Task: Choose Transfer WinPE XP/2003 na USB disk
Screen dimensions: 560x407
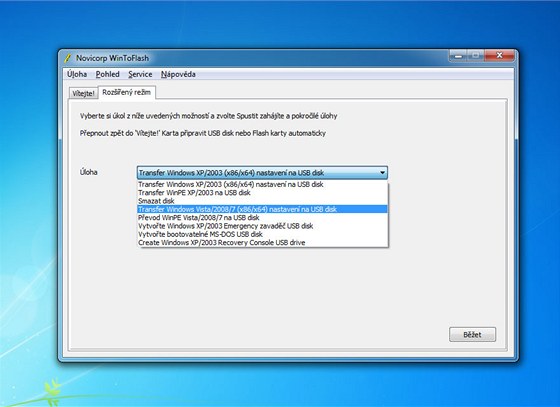Action: (x=262, y=193)
